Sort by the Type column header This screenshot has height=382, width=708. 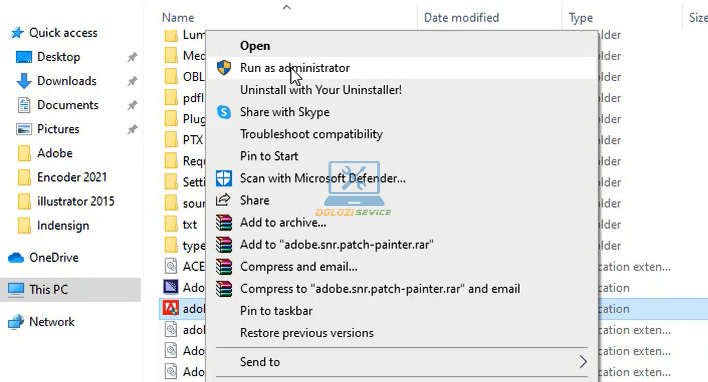pos(581,18)
